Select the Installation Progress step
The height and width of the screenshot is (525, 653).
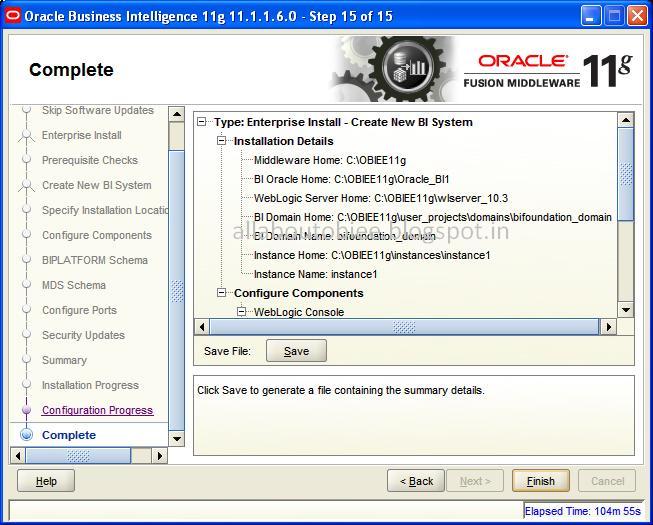pos(90,385)
